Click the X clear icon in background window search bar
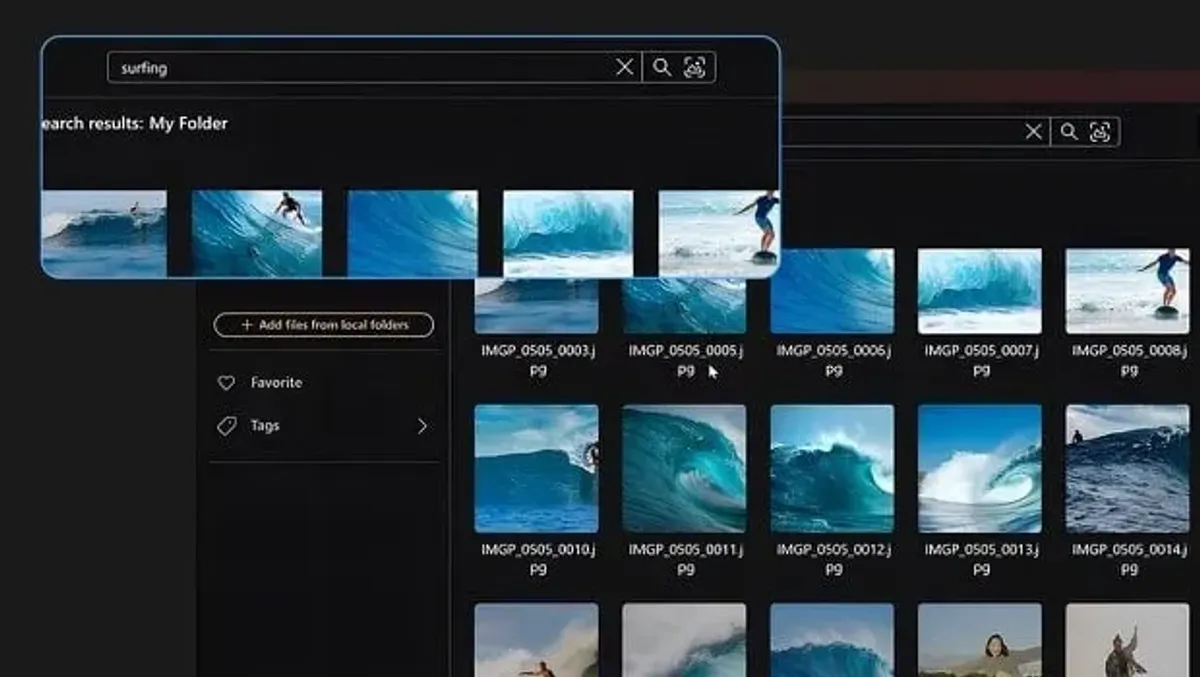Screen dimensions: 1200x677 coord(1034,132)
